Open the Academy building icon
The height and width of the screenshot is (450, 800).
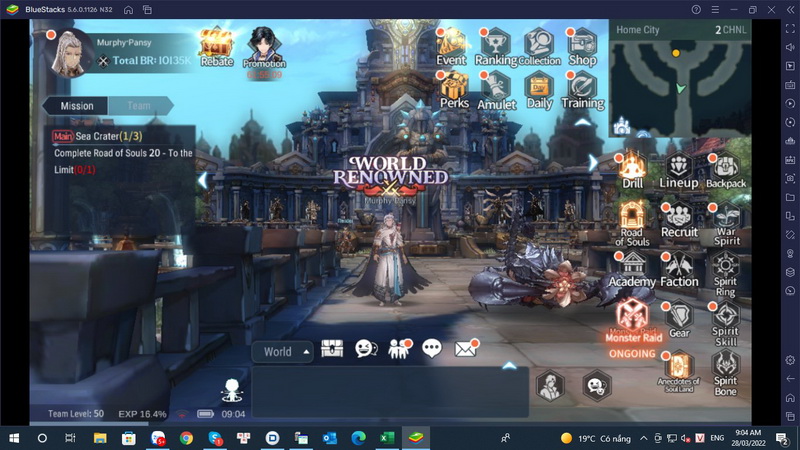coord(632,268)
